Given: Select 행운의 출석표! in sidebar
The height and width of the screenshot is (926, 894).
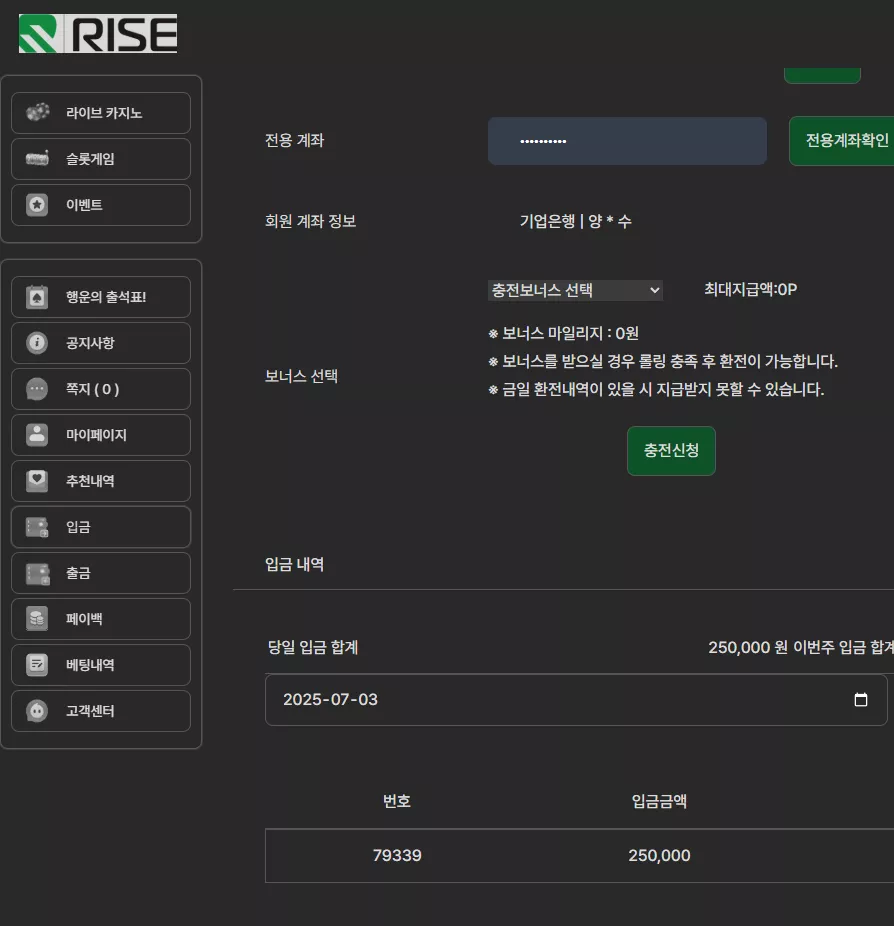Looking at the screenshot, I should [101, 297].
